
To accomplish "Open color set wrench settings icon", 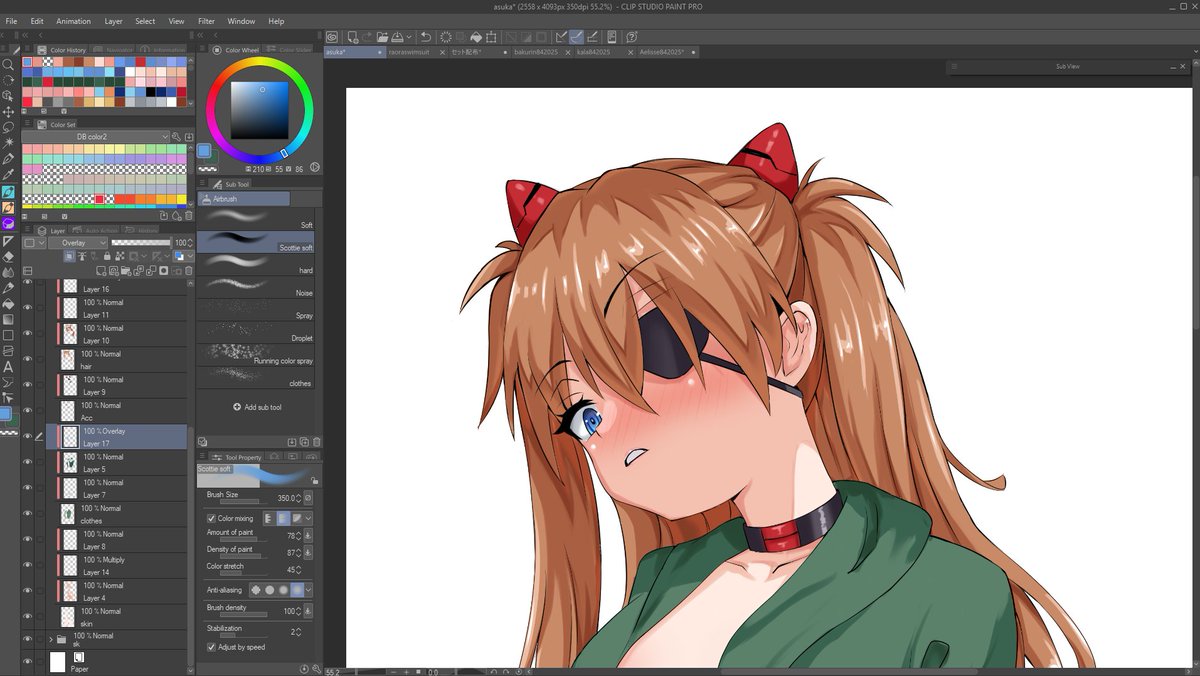I will (176, 136).
